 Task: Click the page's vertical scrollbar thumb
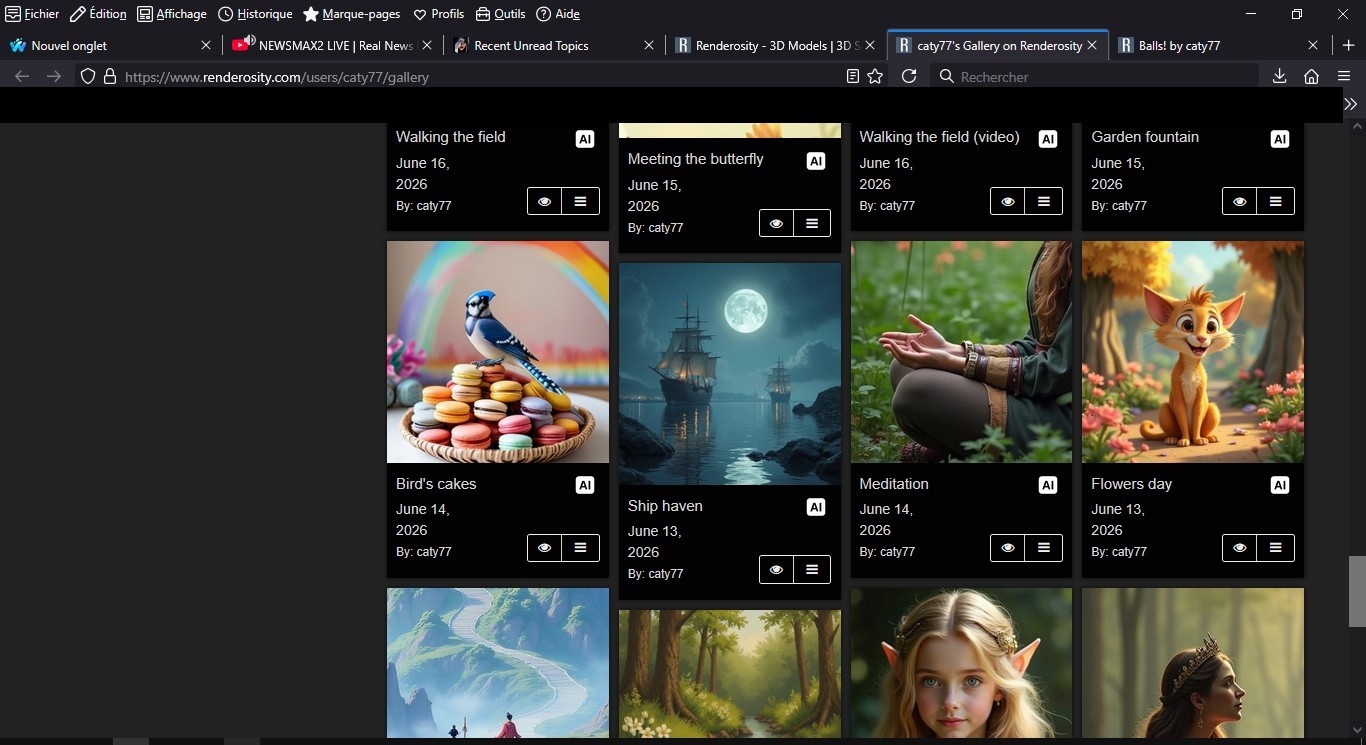1357,591
